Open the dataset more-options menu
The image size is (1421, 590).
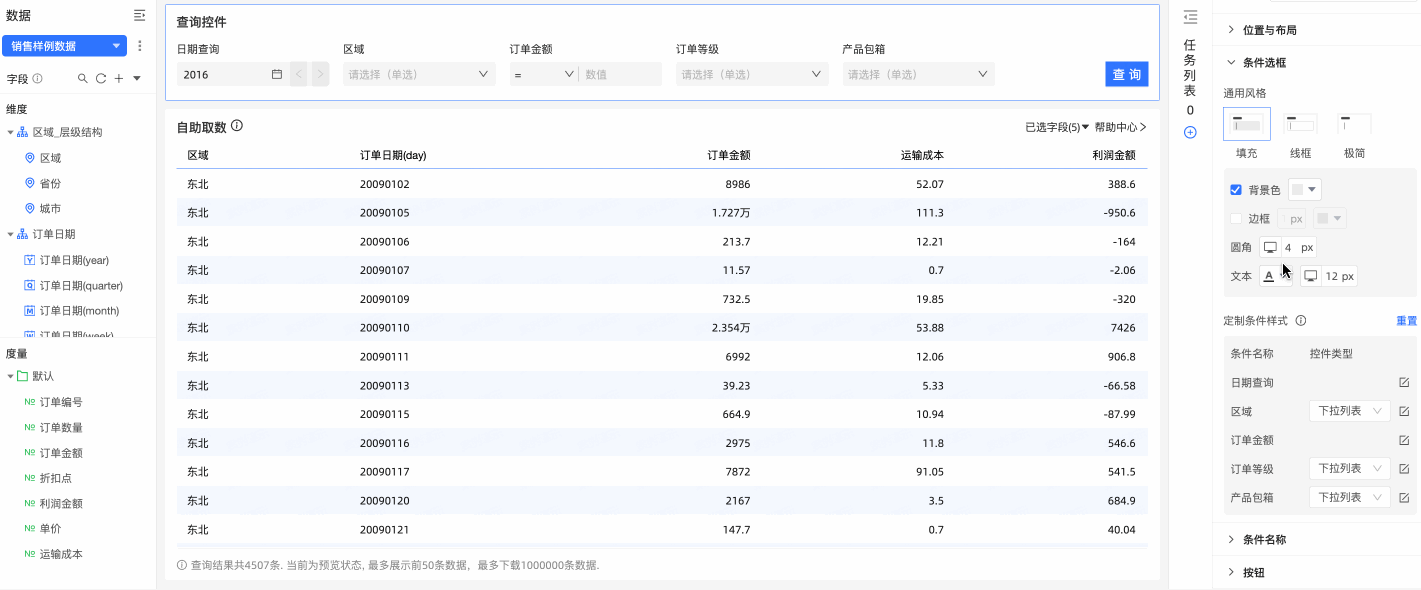click(140, 46)
